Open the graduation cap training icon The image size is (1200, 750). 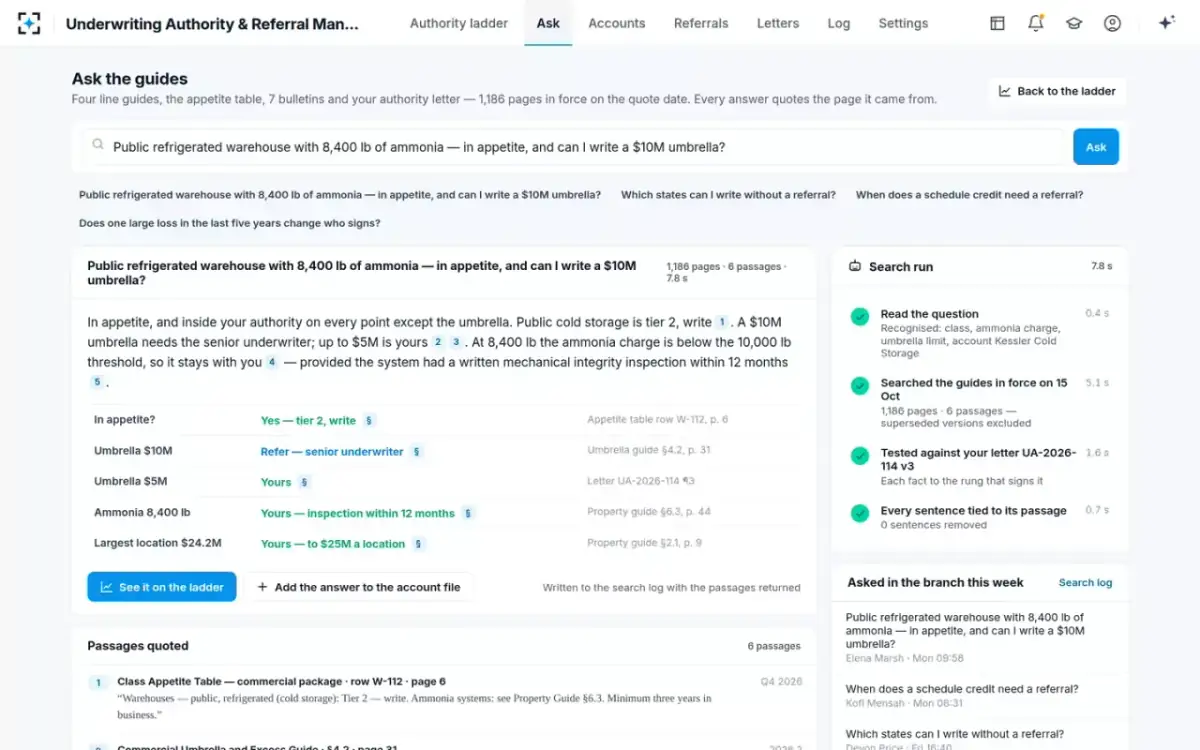(x=1074, y=23)
